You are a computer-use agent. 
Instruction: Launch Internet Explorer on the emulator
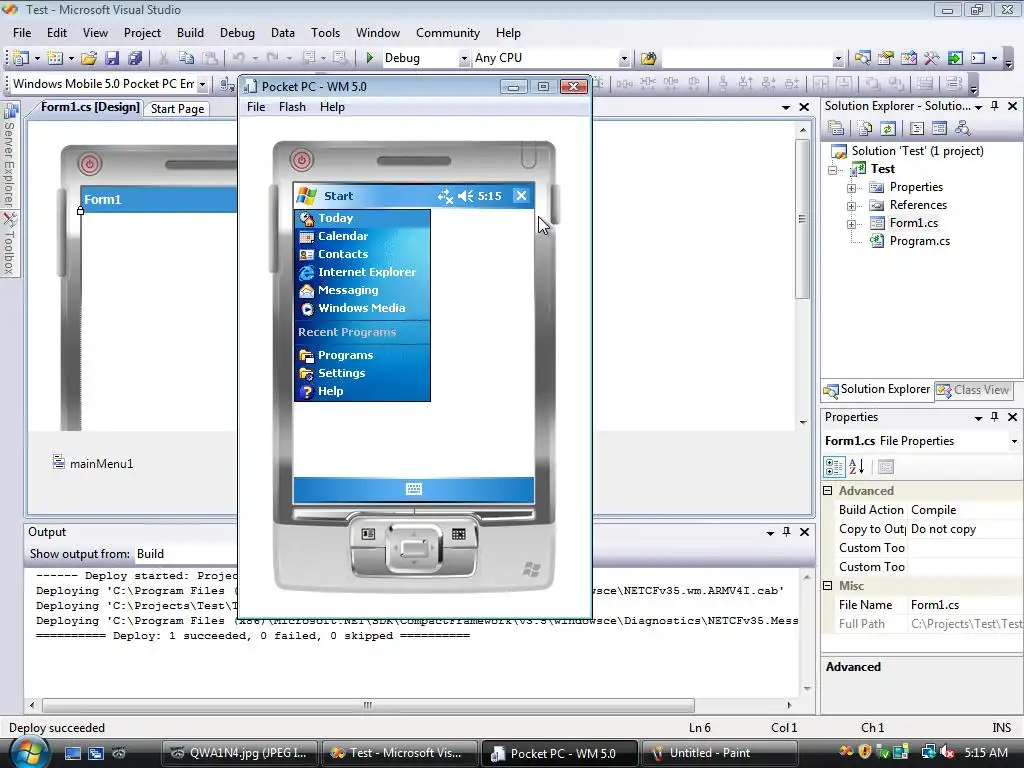tap(362, 272)
